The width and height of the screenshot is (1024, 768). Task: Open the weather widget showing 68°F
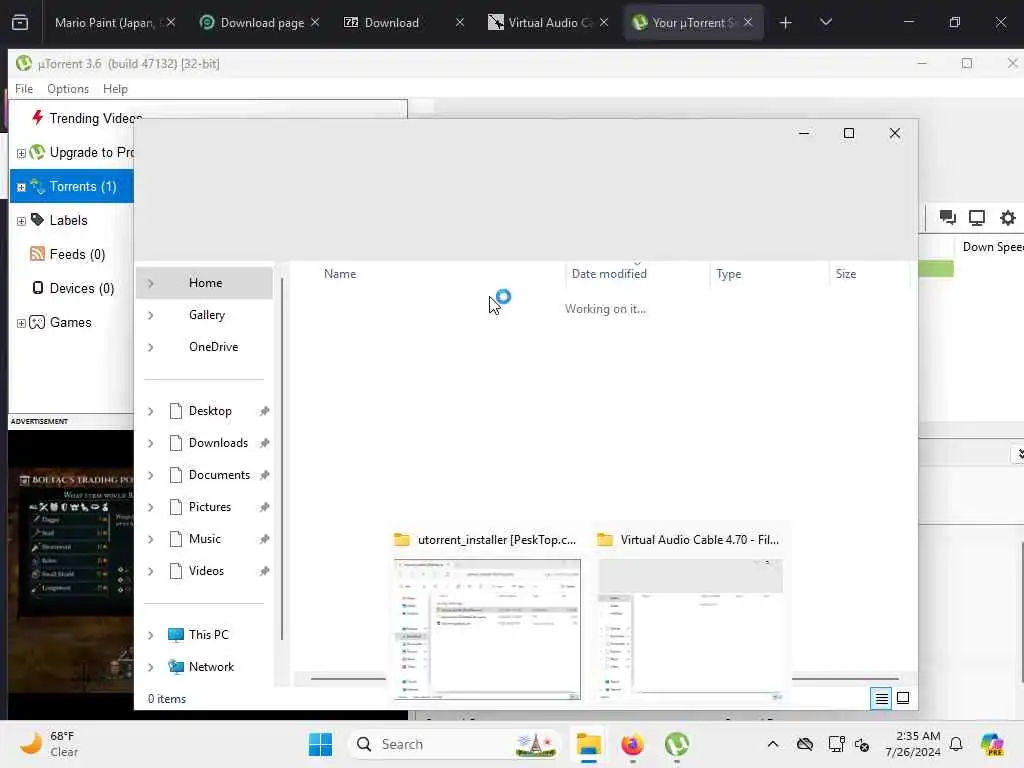point(49,744)
